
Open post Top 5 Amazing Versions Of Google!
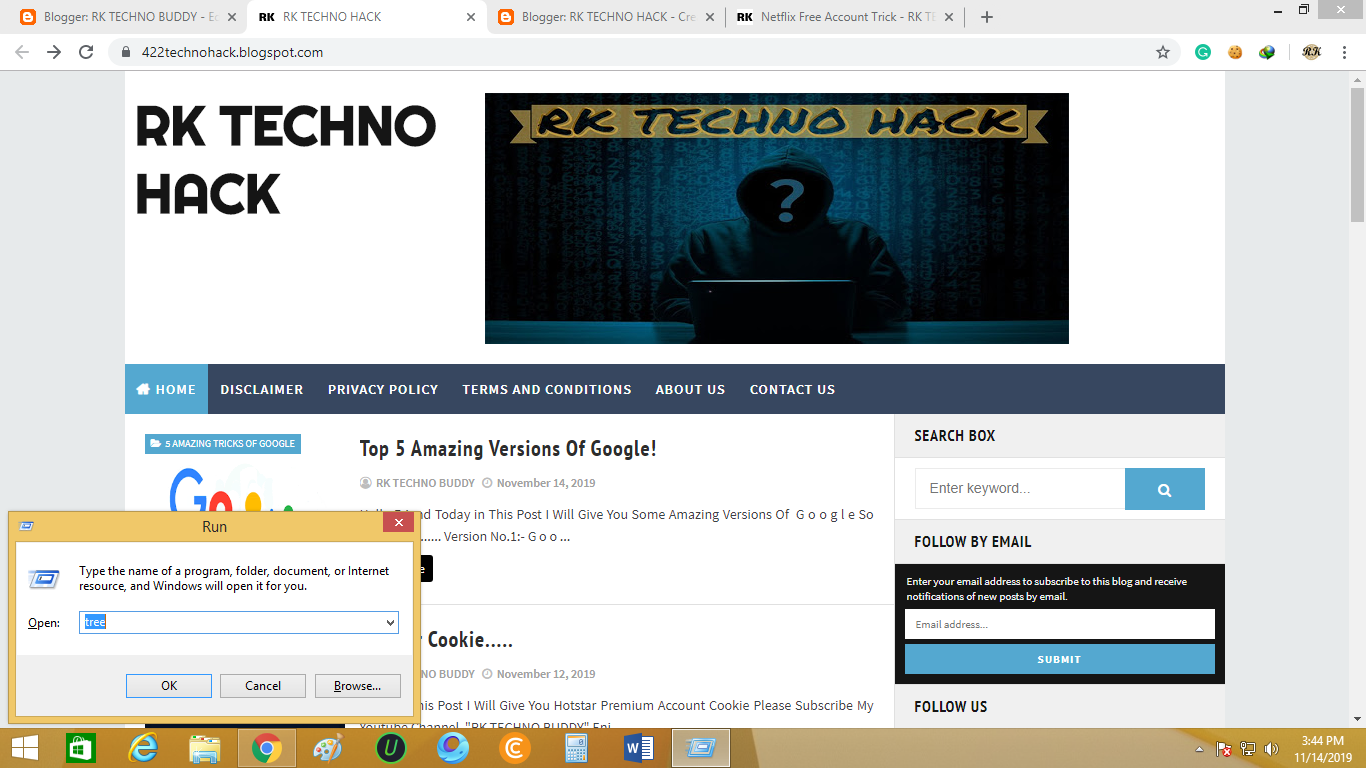coord(508,449)
